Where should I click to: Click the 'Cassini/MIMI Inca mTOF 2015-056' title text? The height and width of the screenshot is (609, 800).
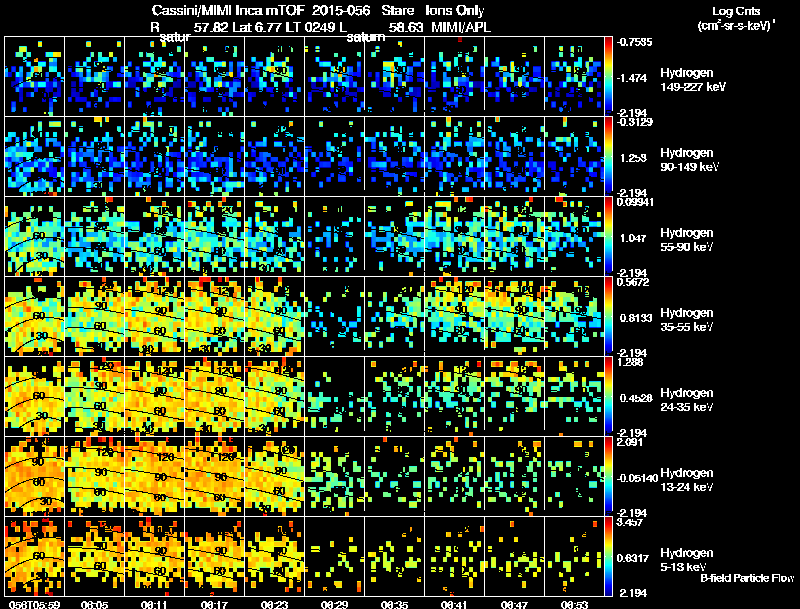261,11
